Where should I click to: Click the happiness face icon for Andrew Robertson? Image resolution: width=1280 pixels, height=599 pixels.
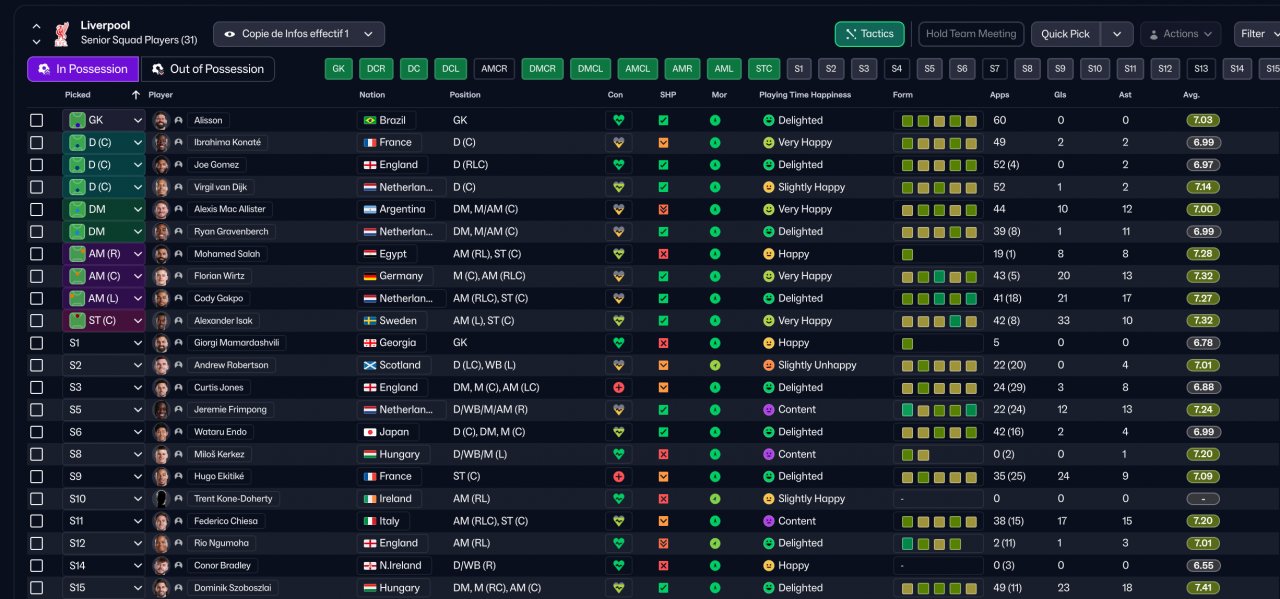tap(769, 365)
